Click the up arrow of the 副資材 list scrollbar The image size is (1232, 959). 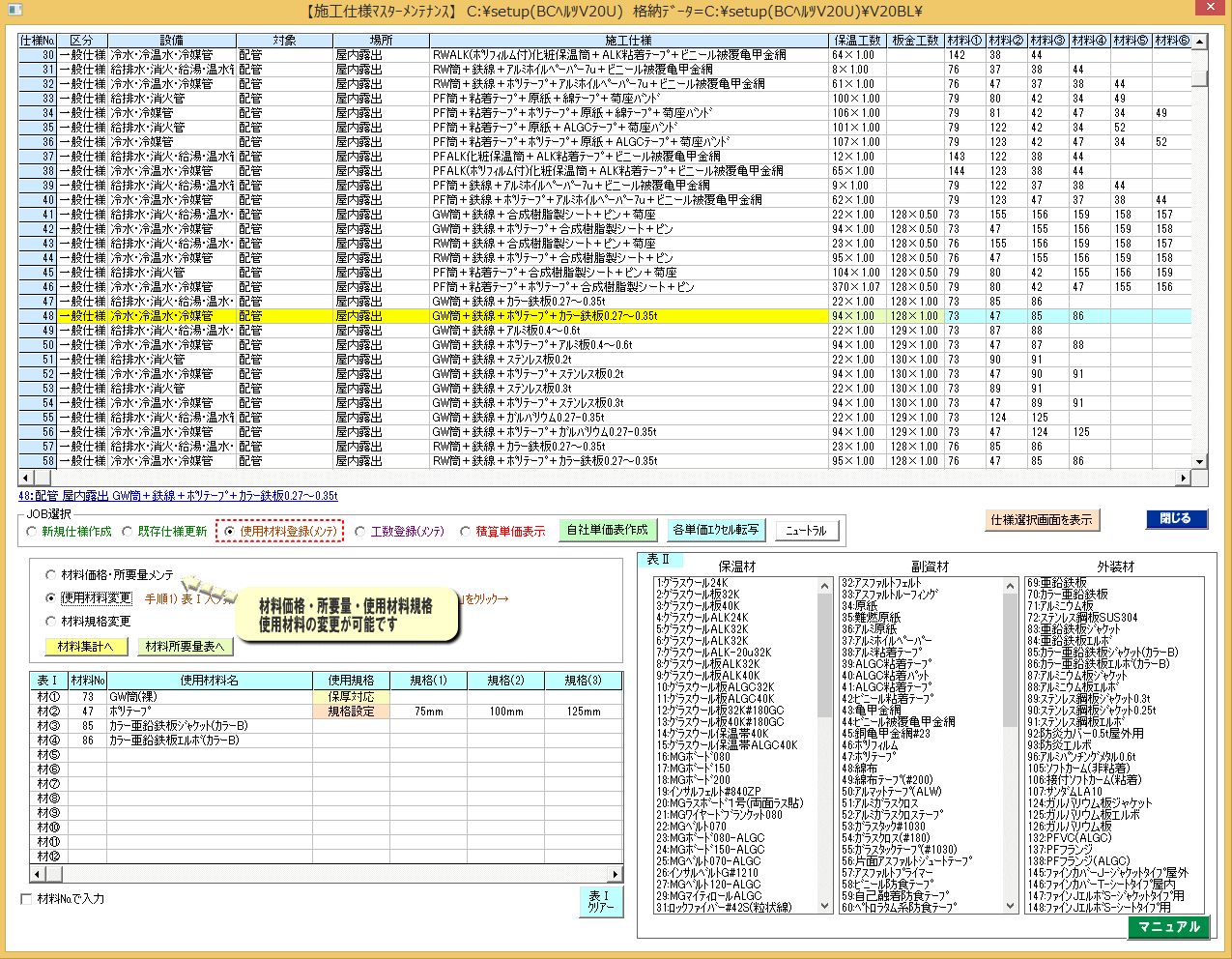point(1011,584)
